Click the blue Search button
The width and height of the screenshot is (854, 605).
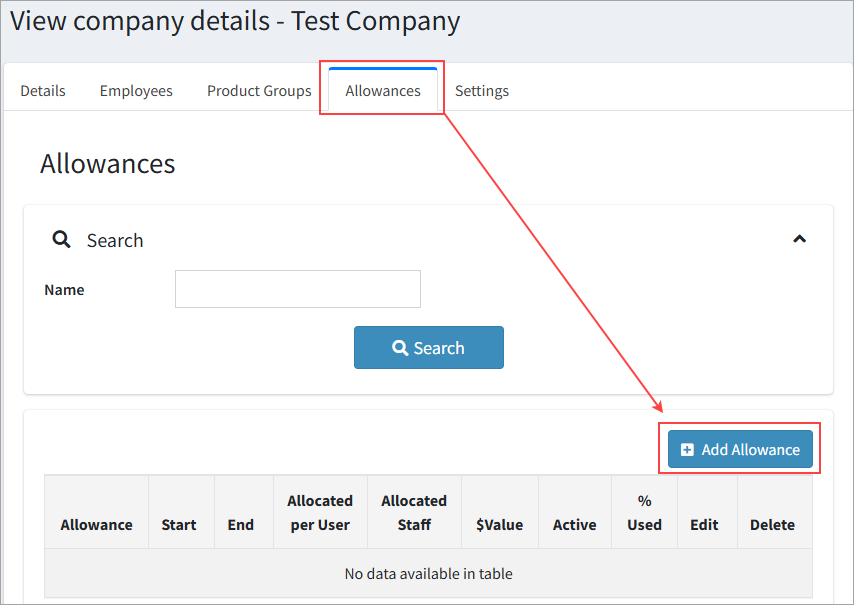pos(429,347)
